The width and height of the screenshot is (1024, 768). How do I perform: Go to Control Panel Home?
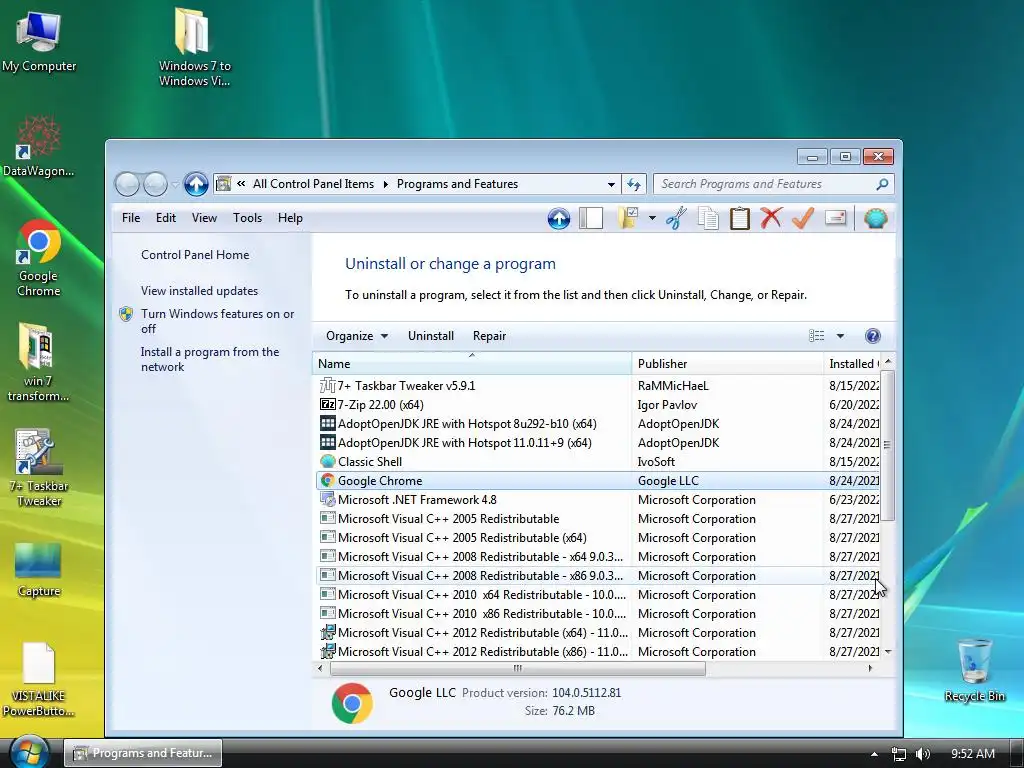coord(195,255)
